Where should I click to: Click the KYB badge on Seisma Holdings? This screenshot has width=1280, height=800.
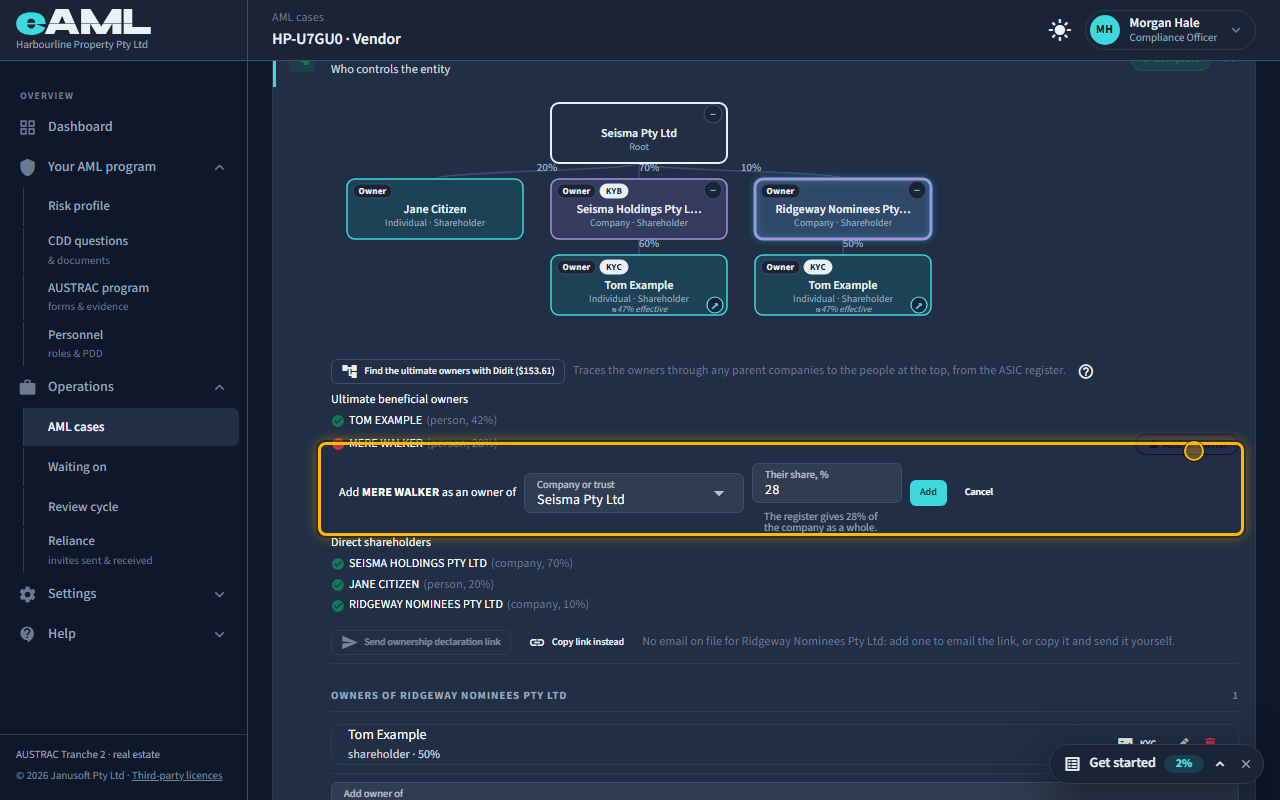613,191
